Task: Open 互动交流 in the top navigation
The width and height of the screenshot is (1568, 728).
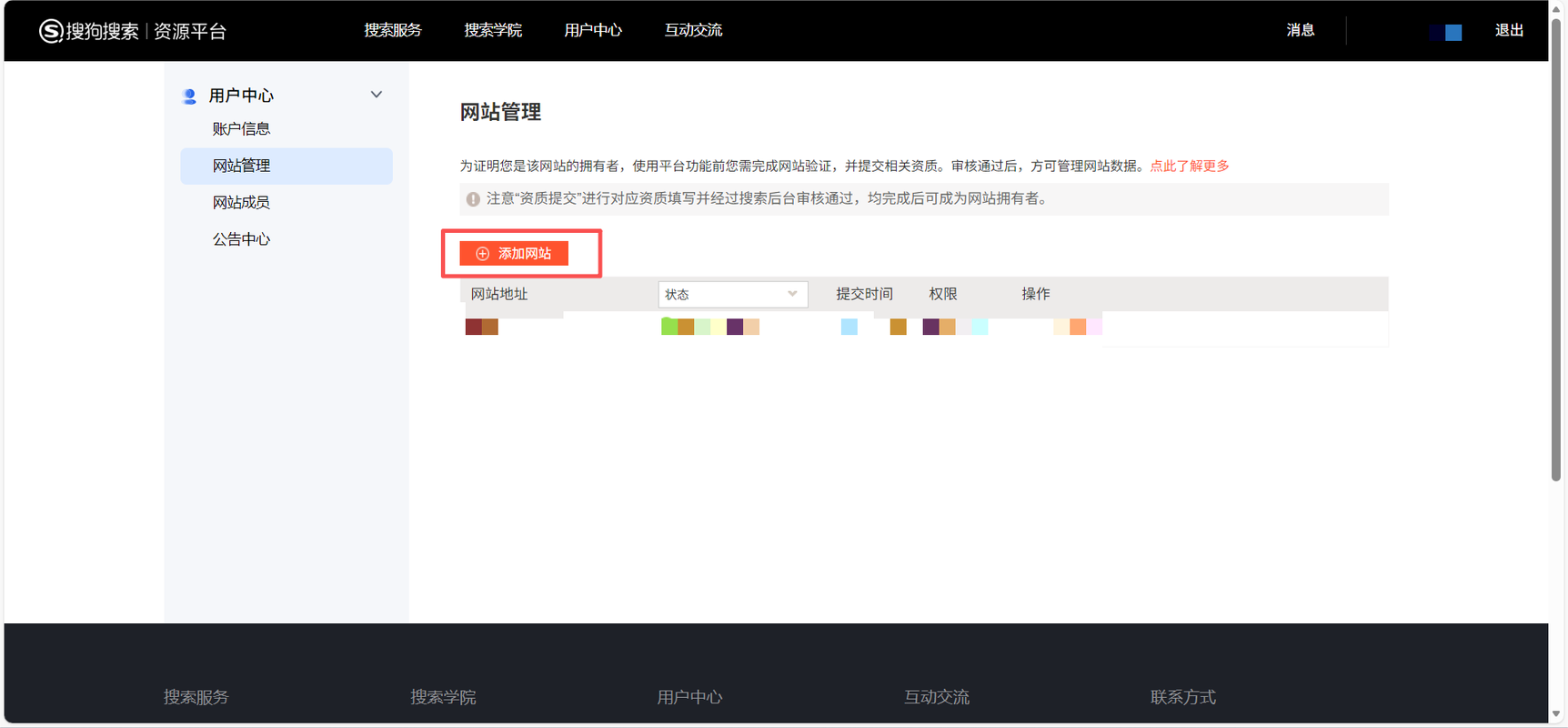Action: 693,30
